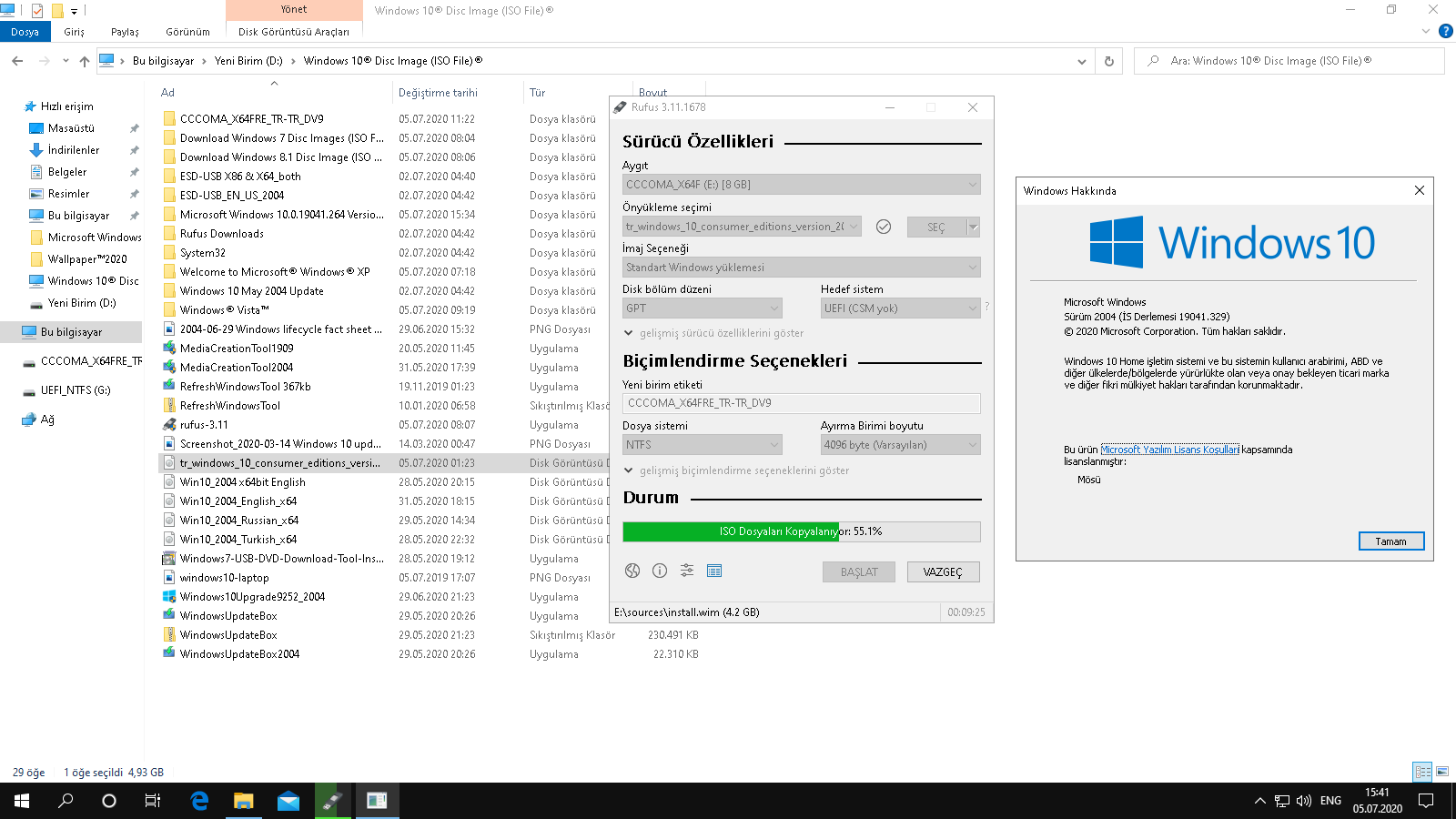Unpin Masaüstü from quick access
Viewport: 1456px width, 819px height.
135,128
